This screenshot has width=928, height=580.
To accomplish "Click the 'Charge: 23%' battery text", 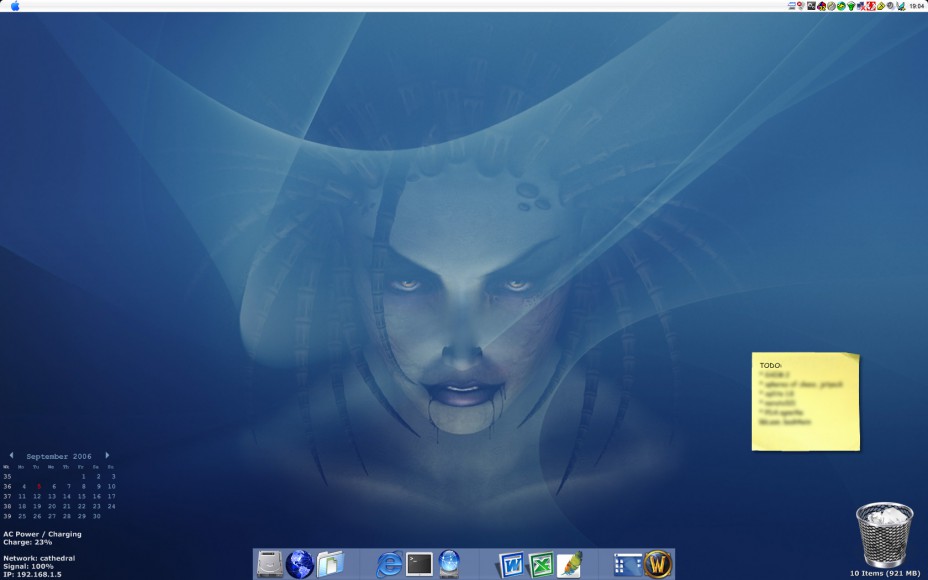I will [x=28, y=542].
